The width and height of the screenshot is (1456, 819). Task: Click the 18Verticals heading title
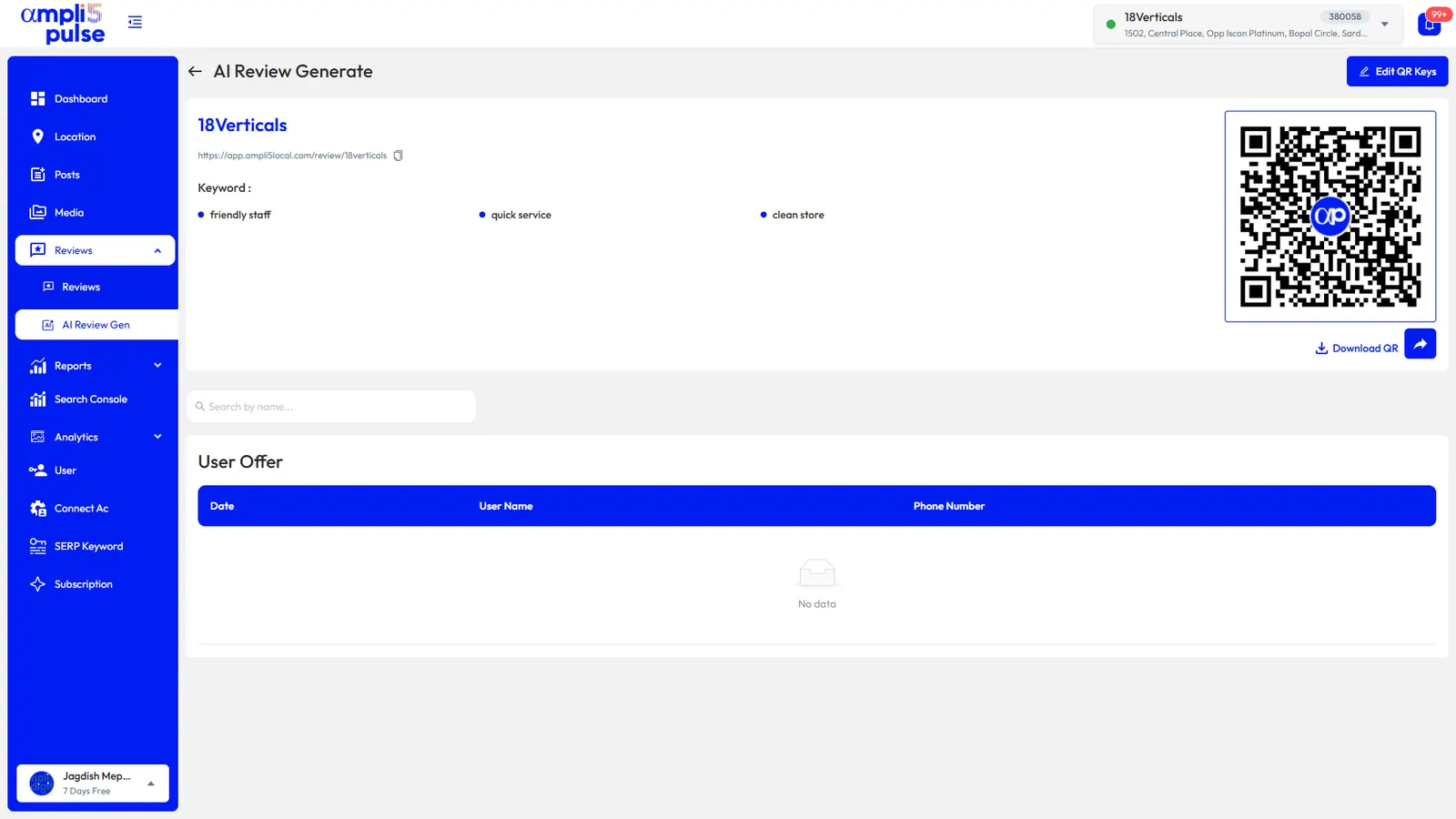click(242, 126)
